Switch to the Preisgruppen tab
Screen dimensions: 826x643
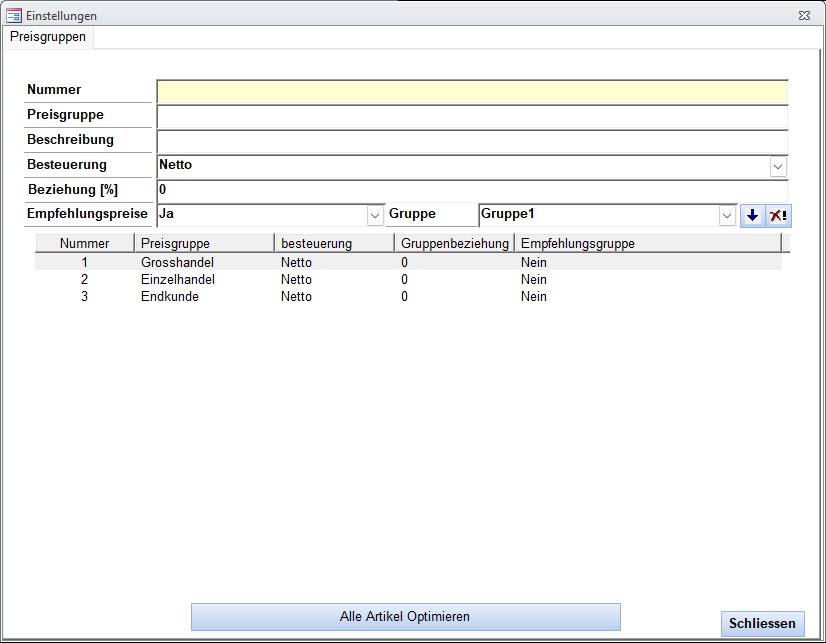tap(48, 37)
